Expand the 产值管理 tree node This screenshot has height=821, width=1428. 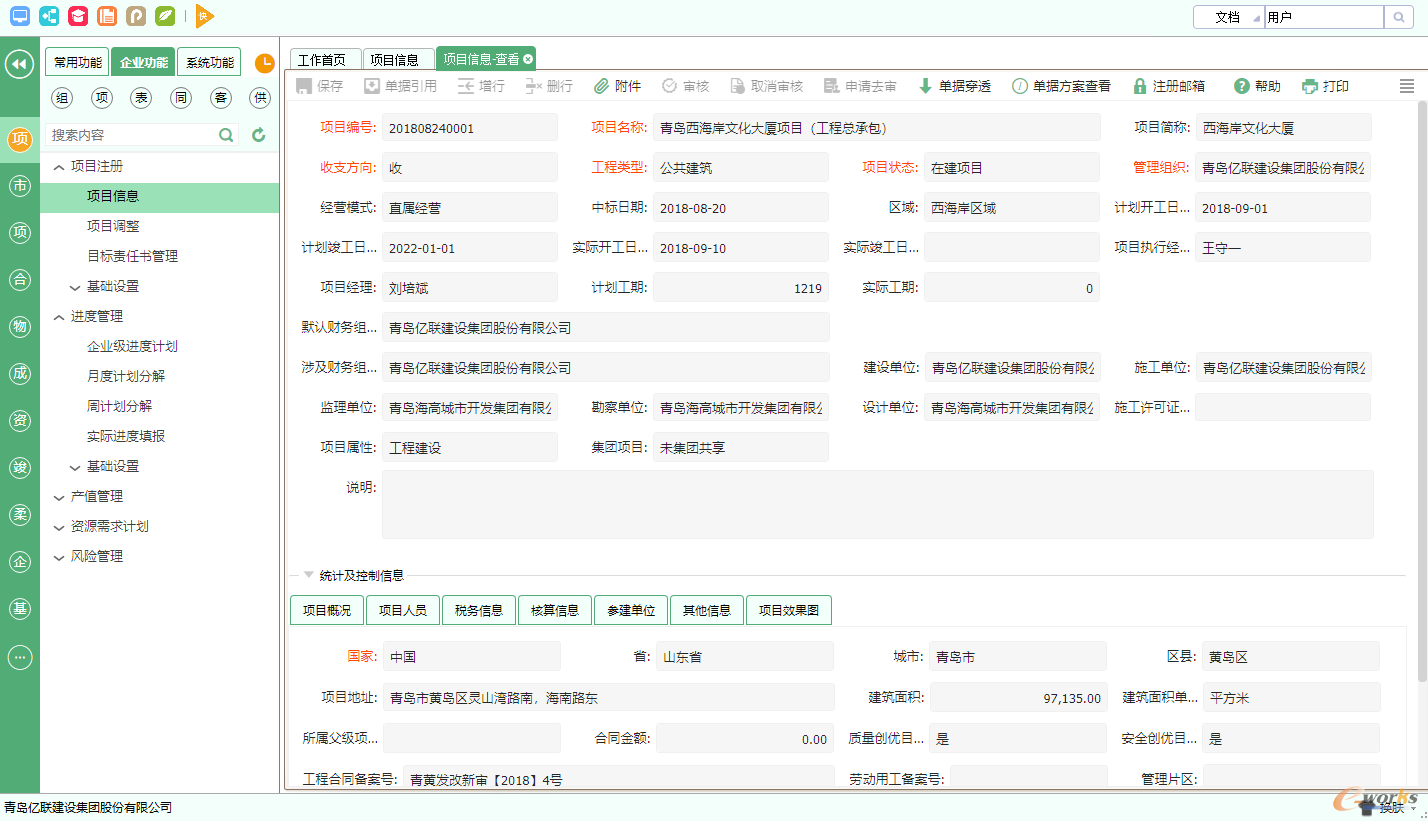[x=58, y=497]
